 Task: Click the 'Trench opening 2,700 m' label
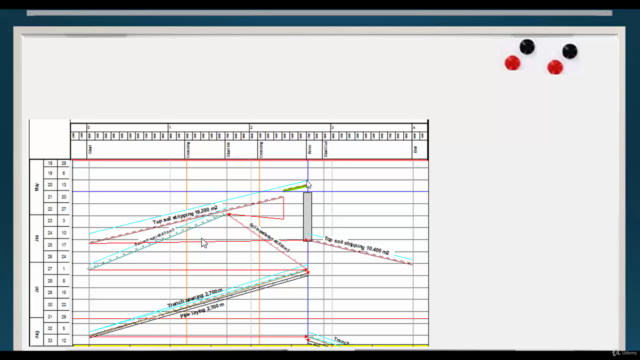[195, 299]
